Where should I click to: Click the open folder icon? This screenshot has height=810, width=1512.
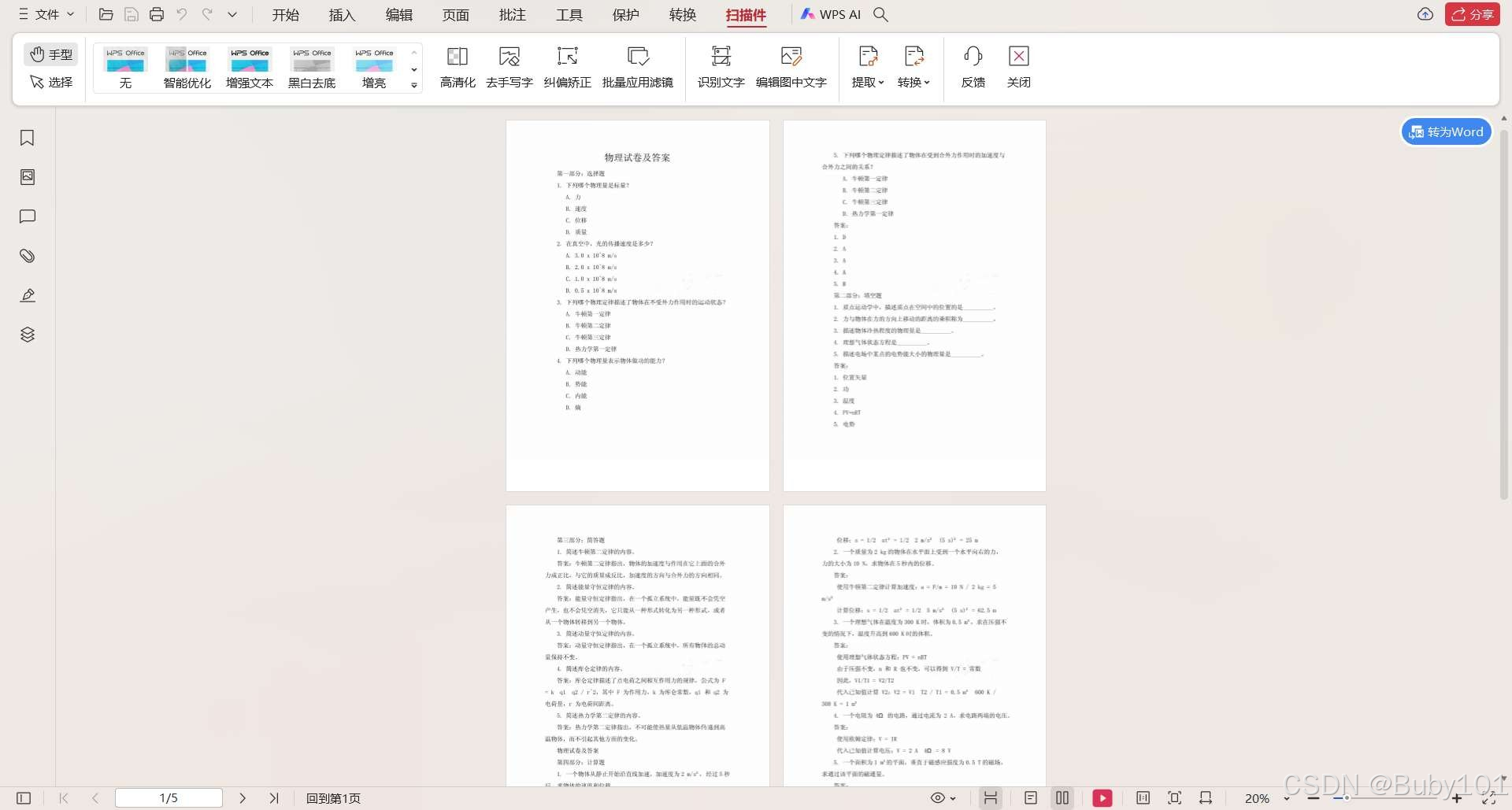point(106,14)
